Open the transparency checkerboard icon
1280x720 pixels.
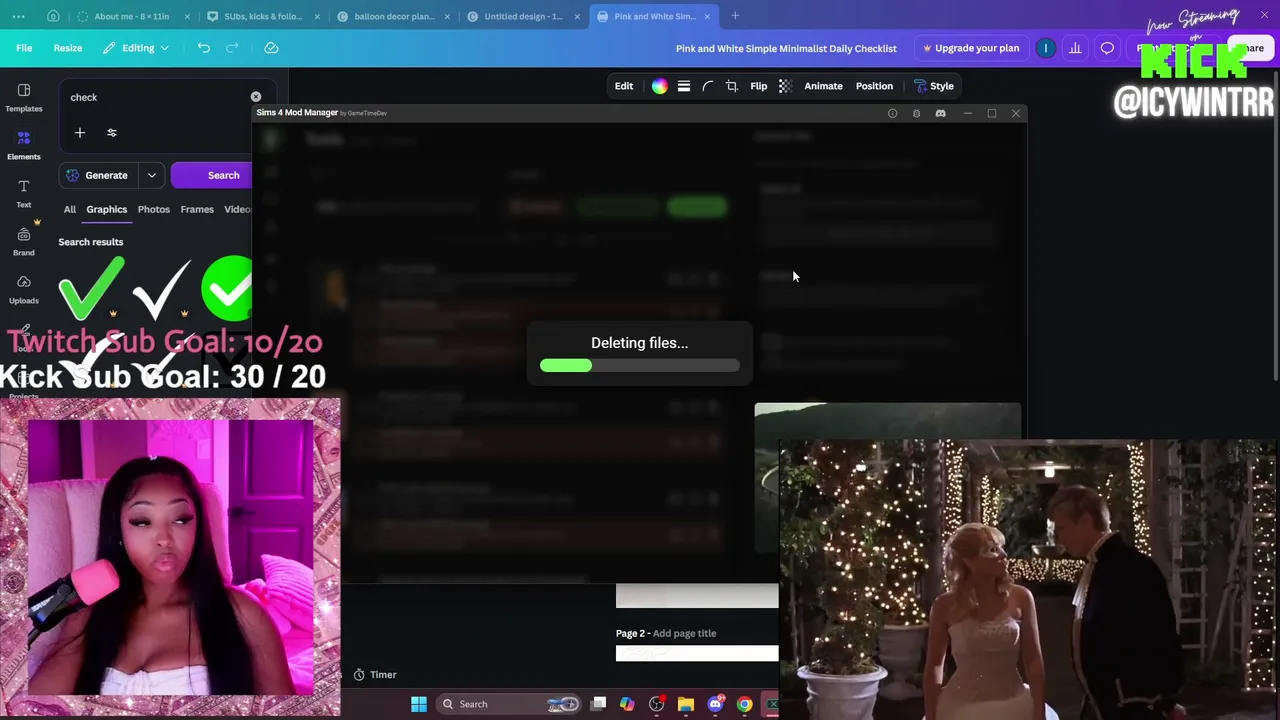[x=785, y=86]
